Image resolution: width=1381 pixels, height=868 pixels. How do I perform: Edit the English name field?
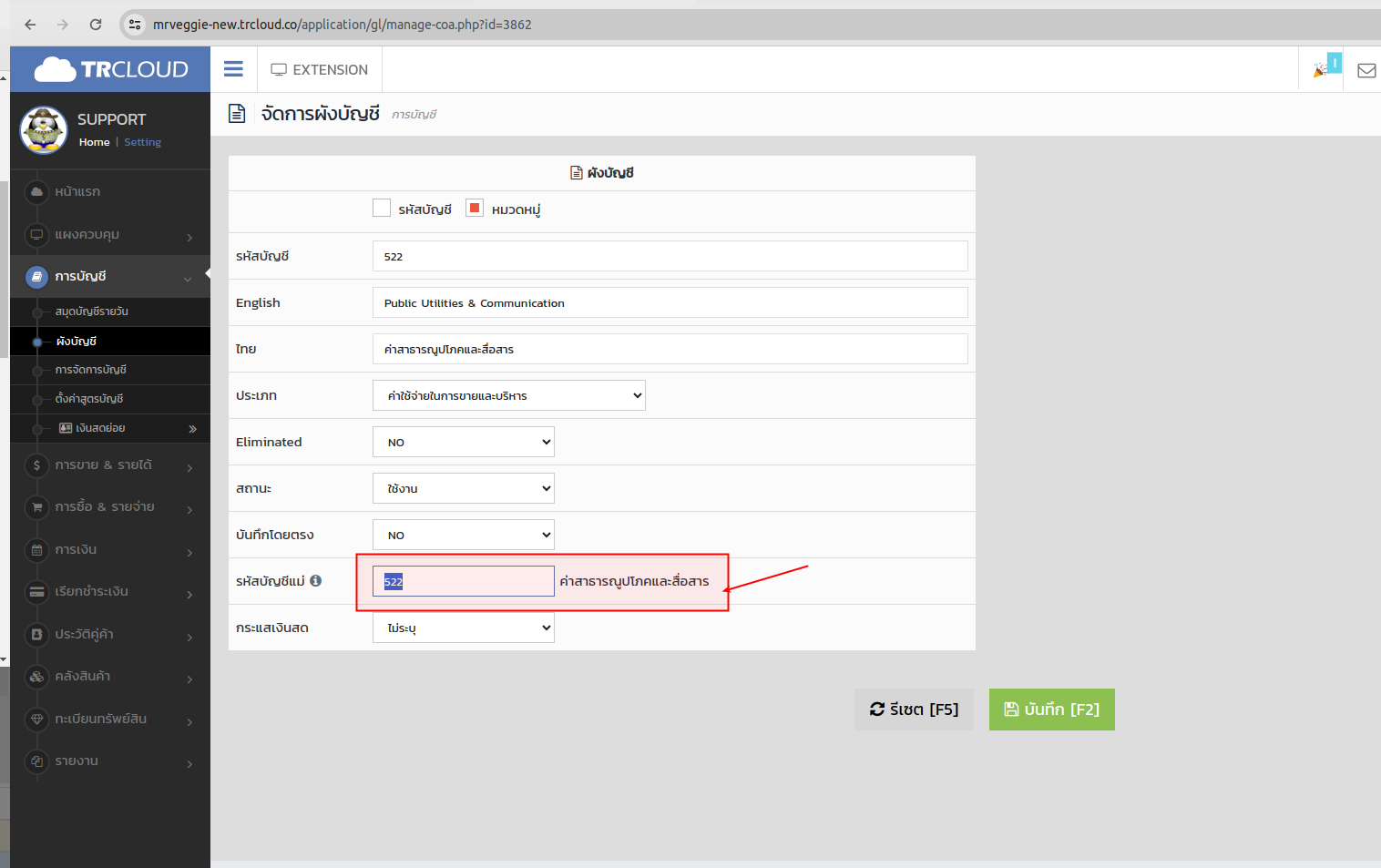click(670, 302)
